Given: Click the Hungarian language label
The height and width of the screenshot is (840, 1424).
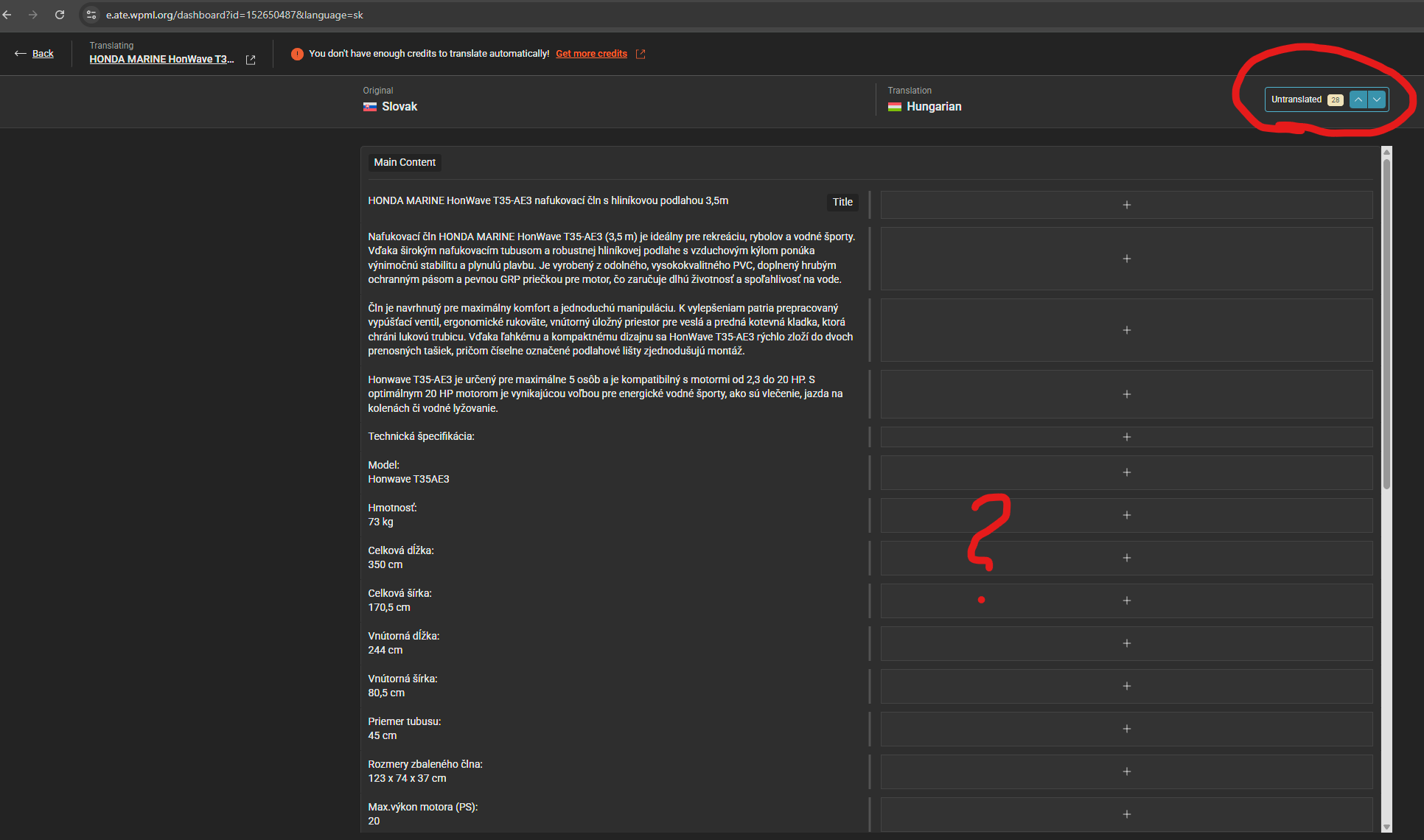Looking at the screenshot, I should pos(934,107).
